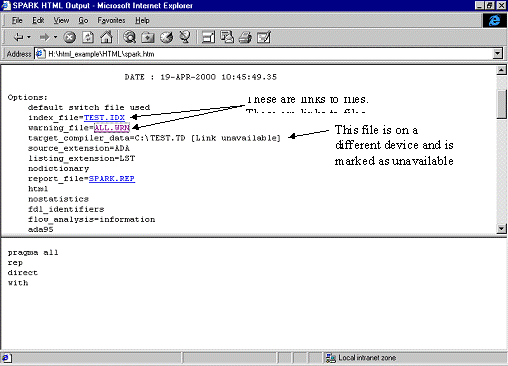The width and height of the screenshot is (508, 366).
Task: Click the 'flow_analysis=information' line
Action: [92, 219]
